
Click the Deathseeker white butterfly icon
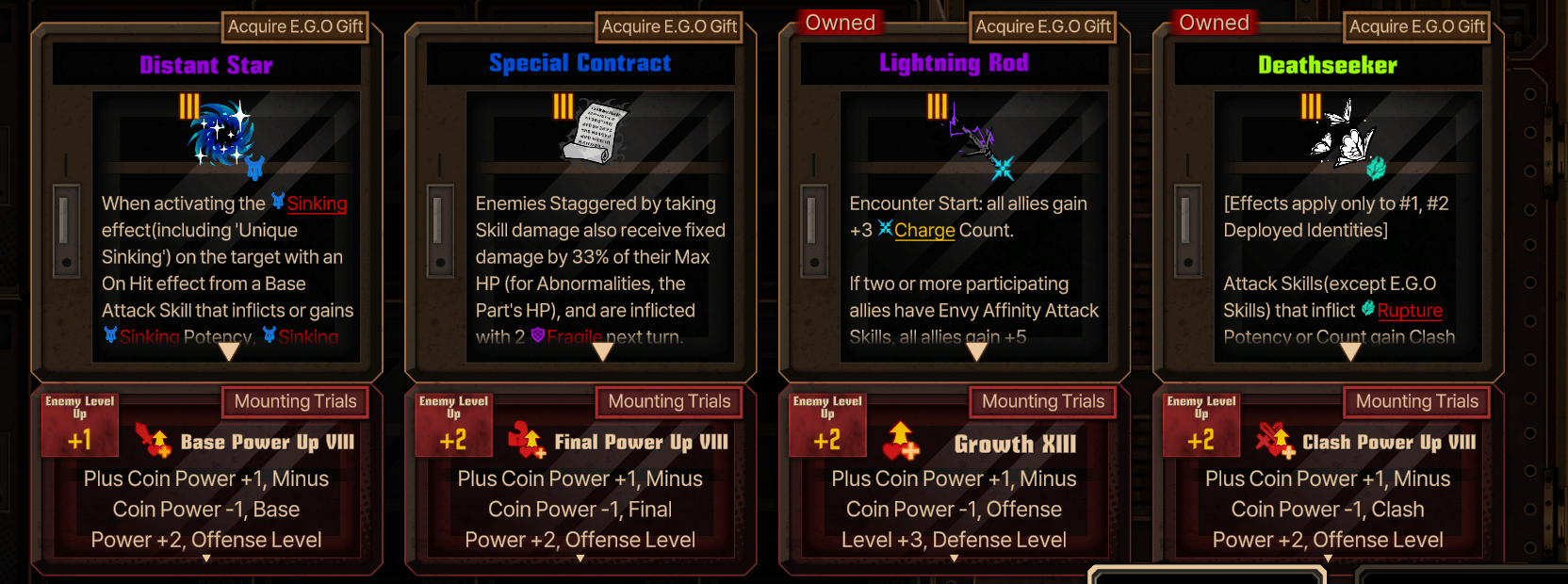(1344, 136)
